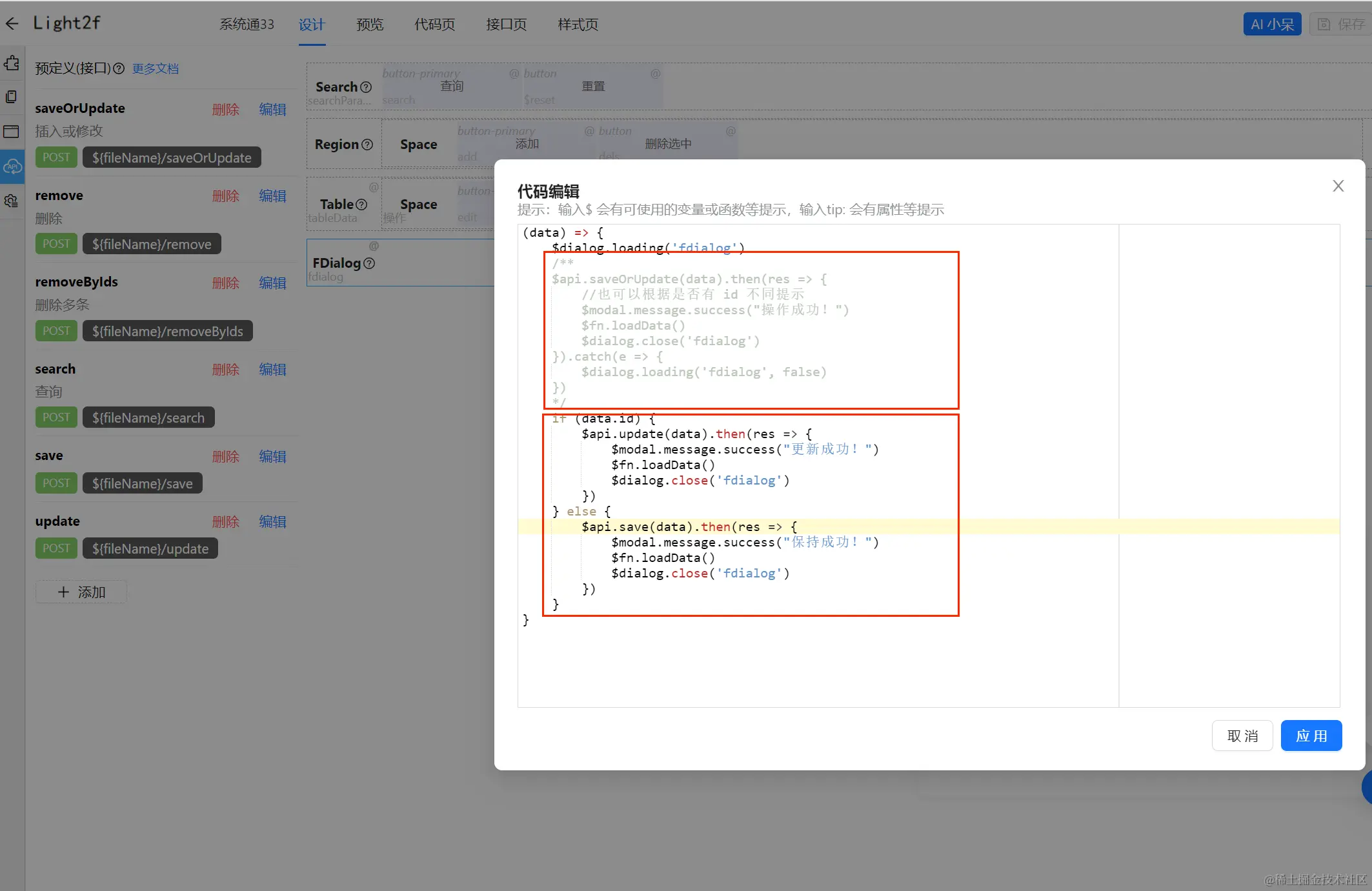Image resolution: width=1372 pixels, height=891 pixels.
Task: Click the ${fileName}/update path tag
Action: 150,548
